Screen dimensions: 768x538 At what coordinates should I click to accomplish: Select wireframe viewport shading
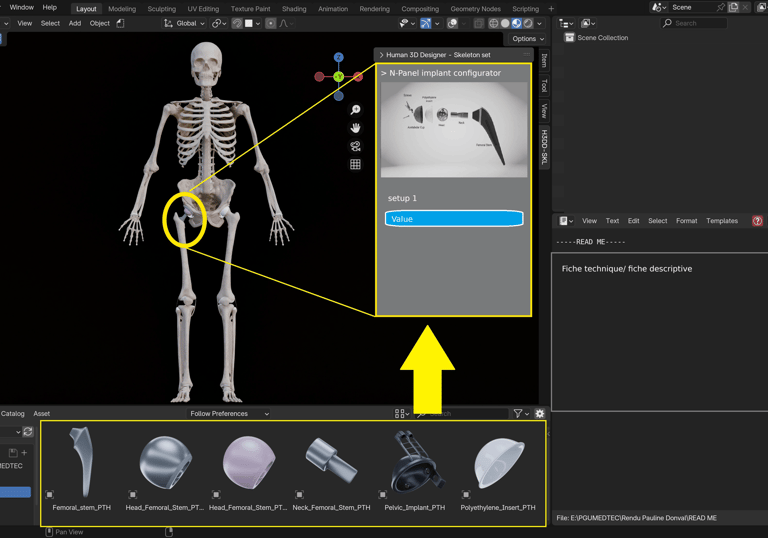click(494, 23)
